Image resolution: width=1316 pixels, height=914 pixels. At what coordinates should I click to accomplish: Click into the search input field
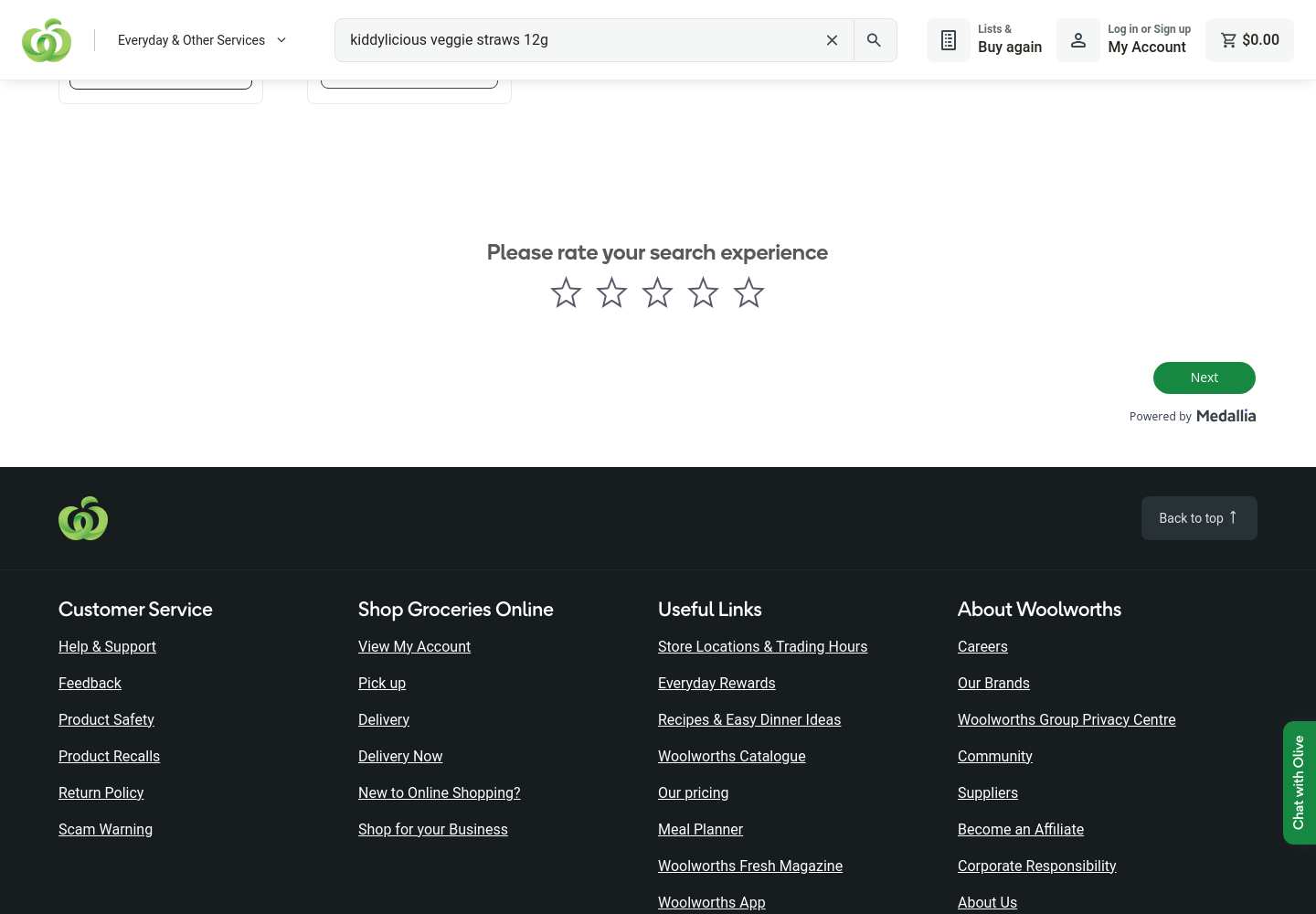pos(576,40)
